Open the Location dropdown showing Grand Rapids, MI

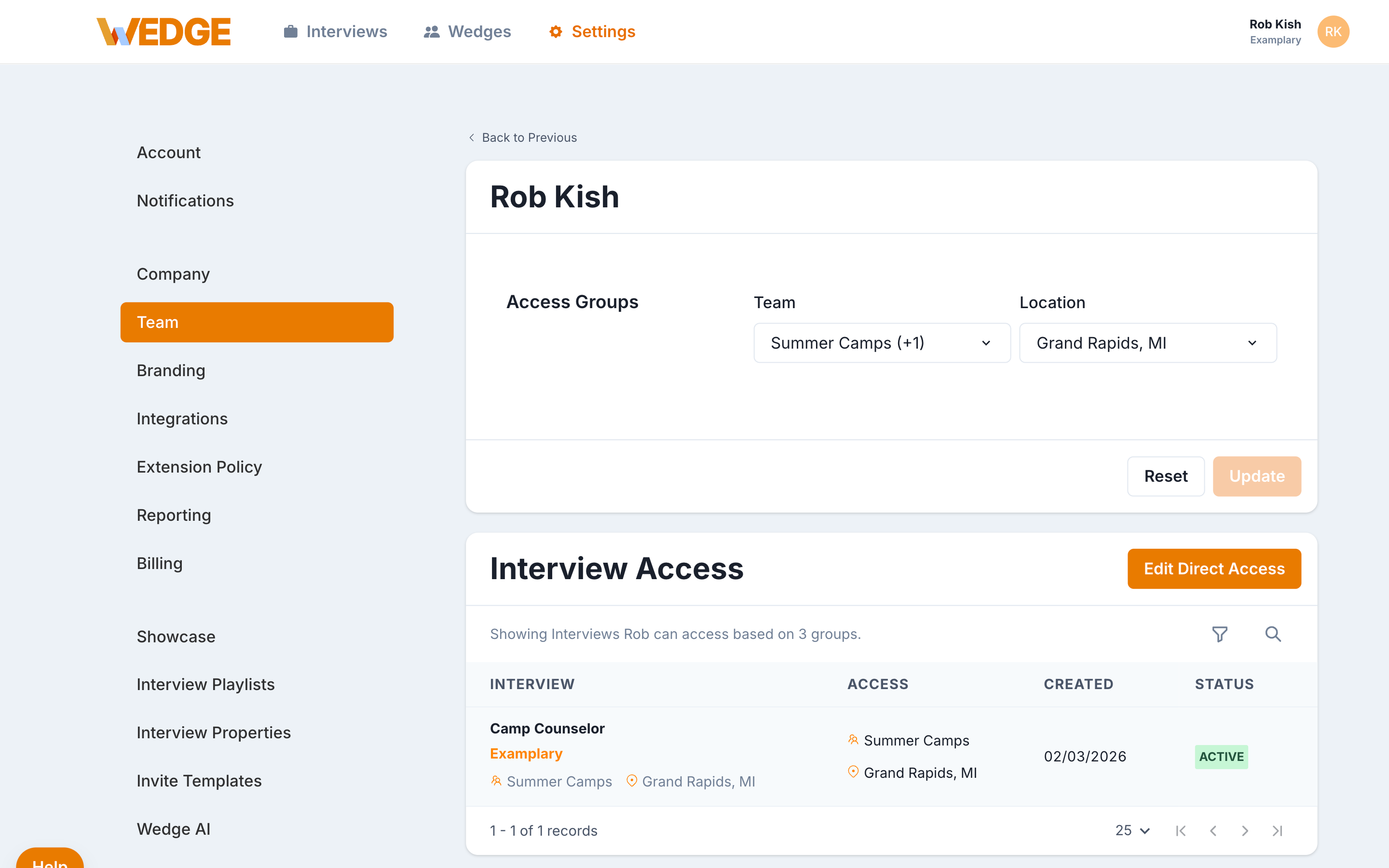tap(1147, 343)
